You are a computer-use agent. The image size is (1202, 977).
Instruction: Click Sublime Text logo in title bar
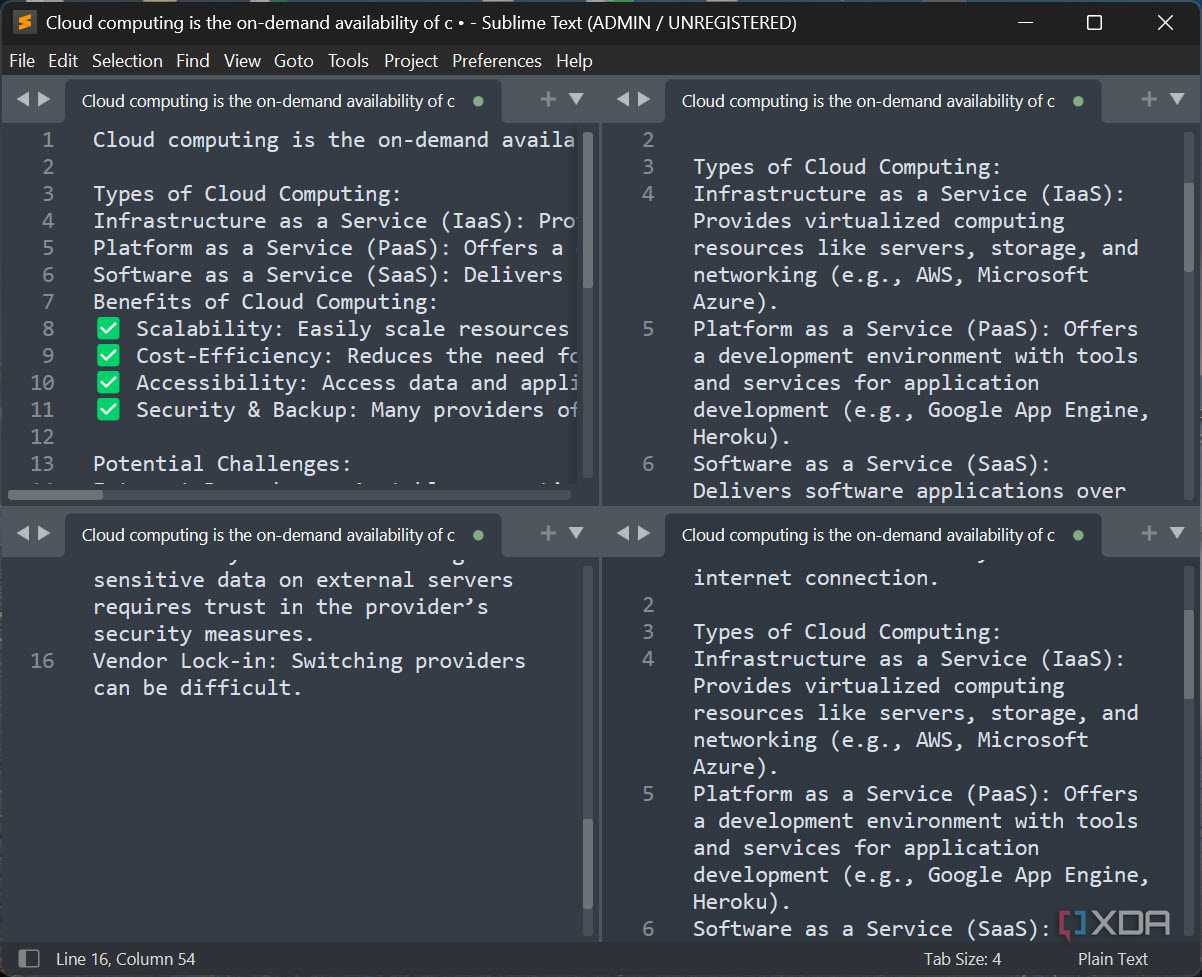[x=24, y=22]
